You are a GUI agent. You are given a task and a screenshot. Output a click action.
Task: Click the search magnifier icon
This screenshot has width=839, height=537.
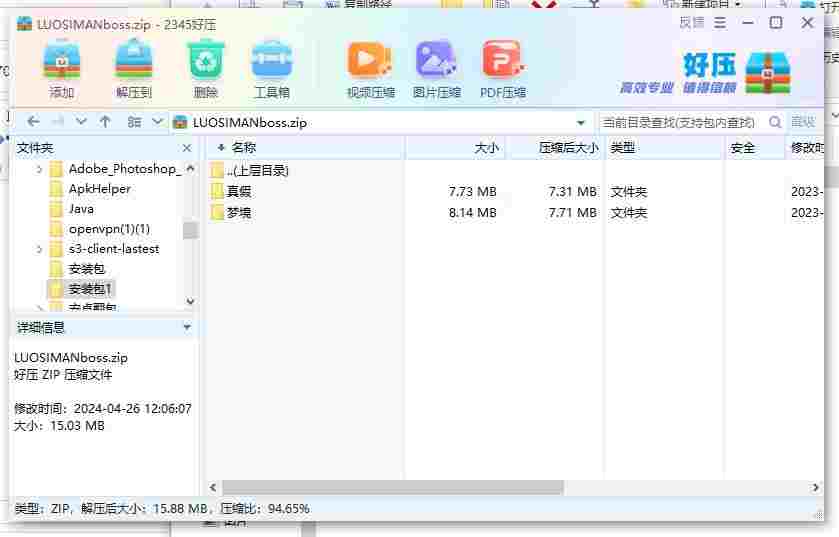point(775,122)
